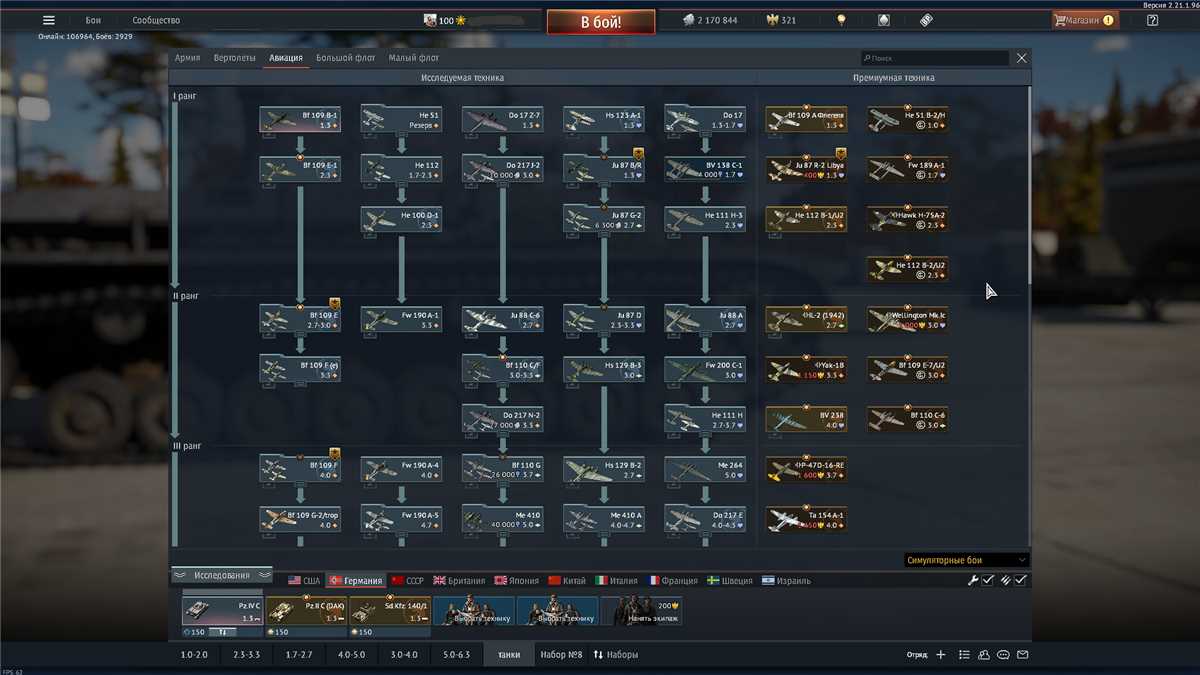
Task: Open the chat bubble icon
Action: (1004, 655)
